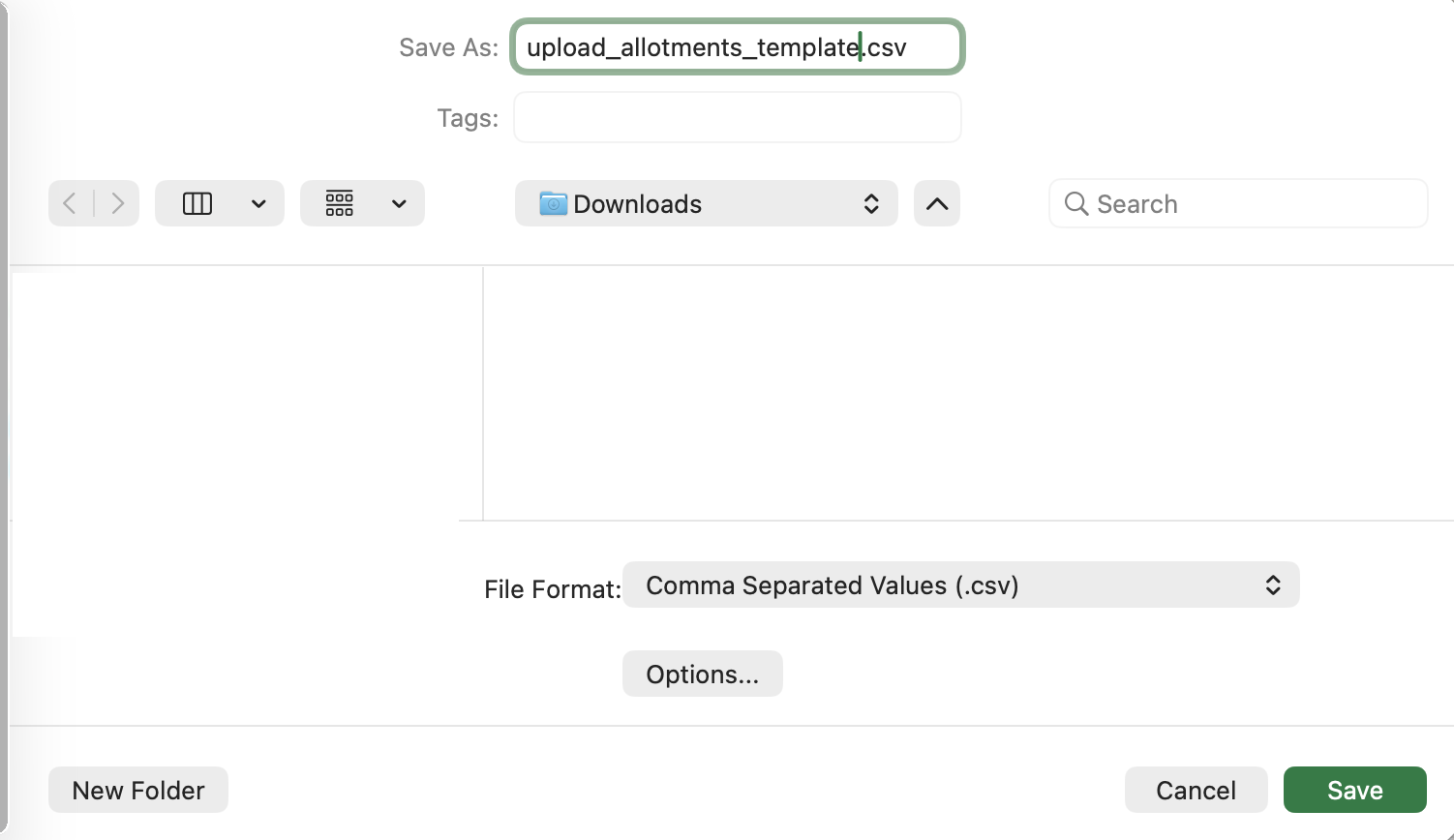Click the Tags input field
The image size is (1454, 840).
click(x=737, y=117)
